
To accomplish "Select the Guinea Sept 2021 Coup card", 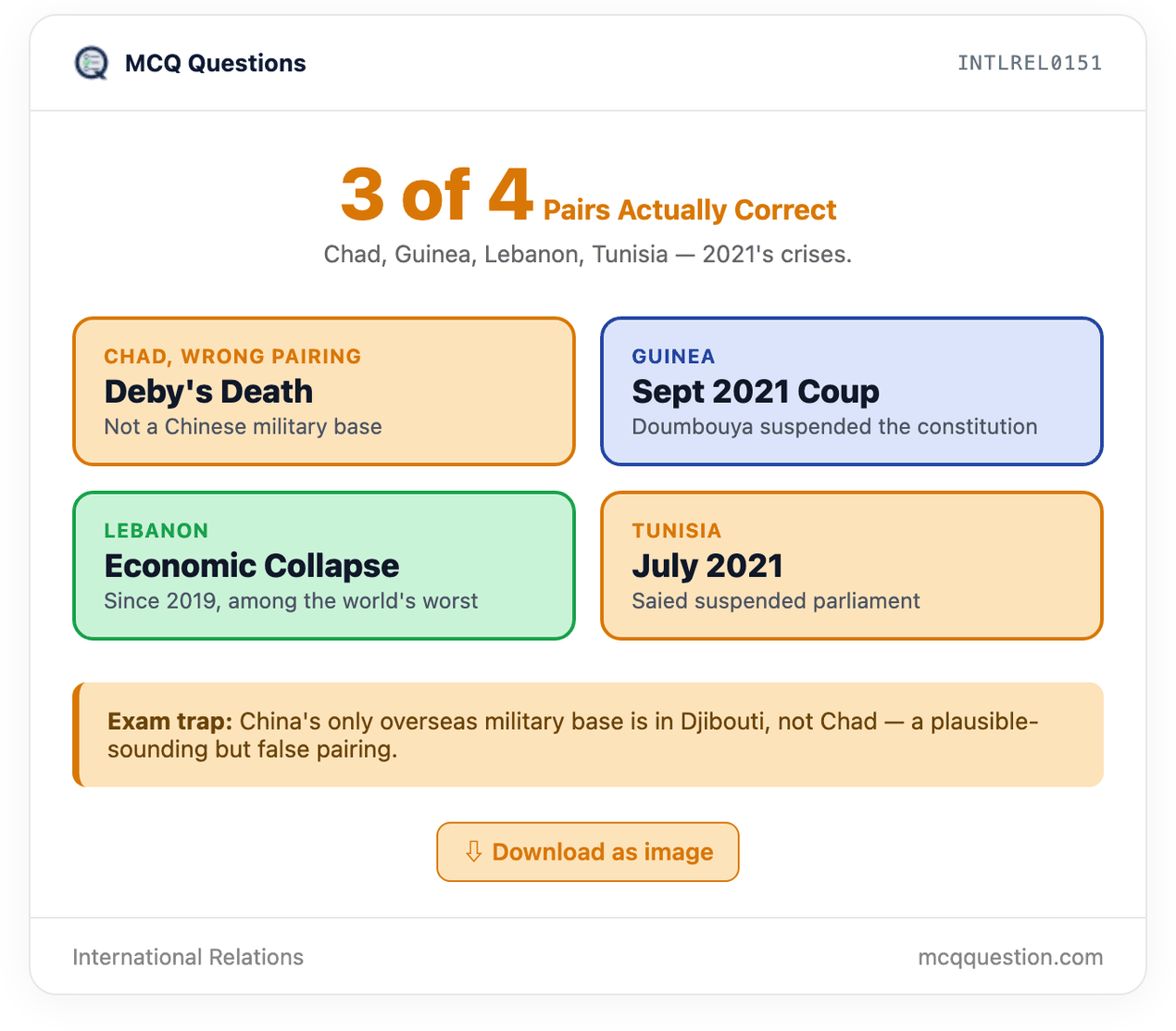I will coord(852,391).
